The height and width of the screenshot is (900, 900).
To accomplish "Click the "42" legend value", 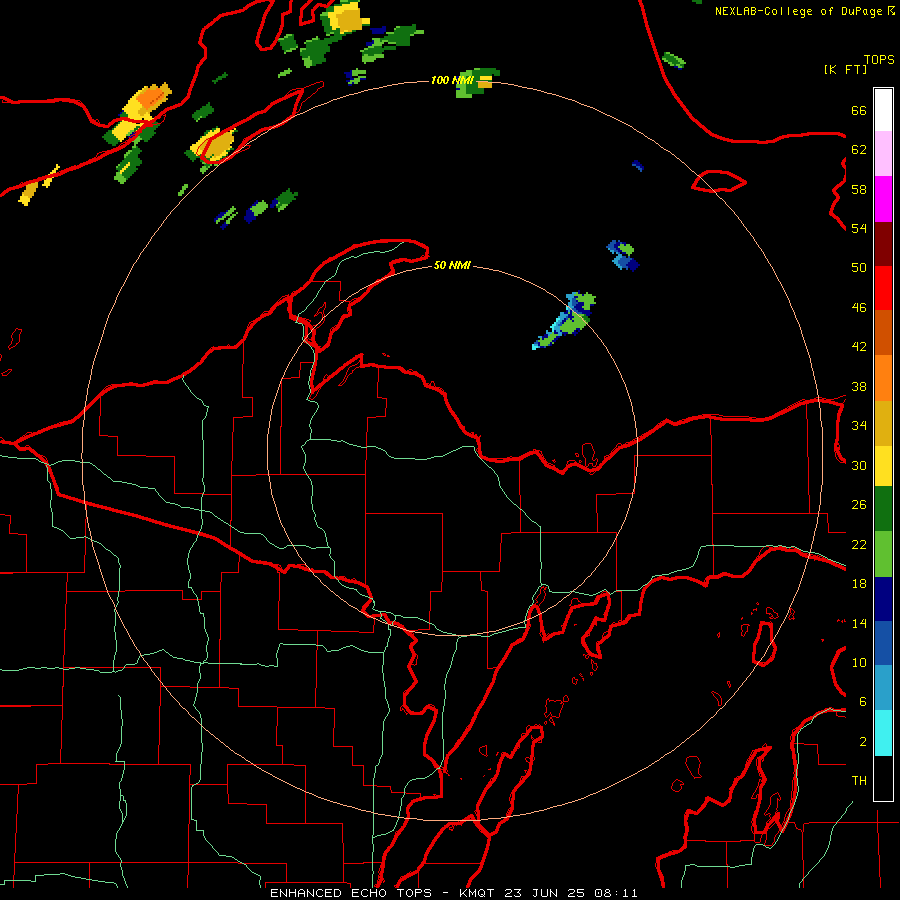I will [859, 347].
